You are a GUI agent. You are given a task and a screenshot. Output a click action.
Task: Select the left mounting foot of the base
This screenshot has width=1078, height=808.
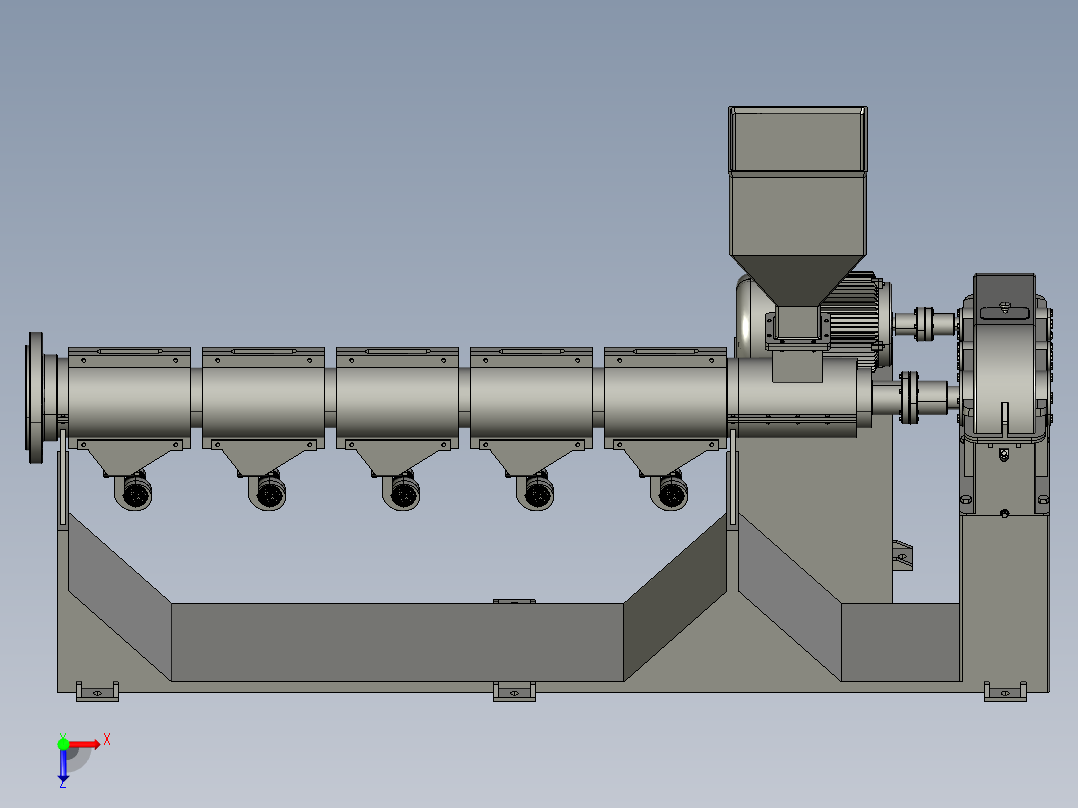point(97,692)
